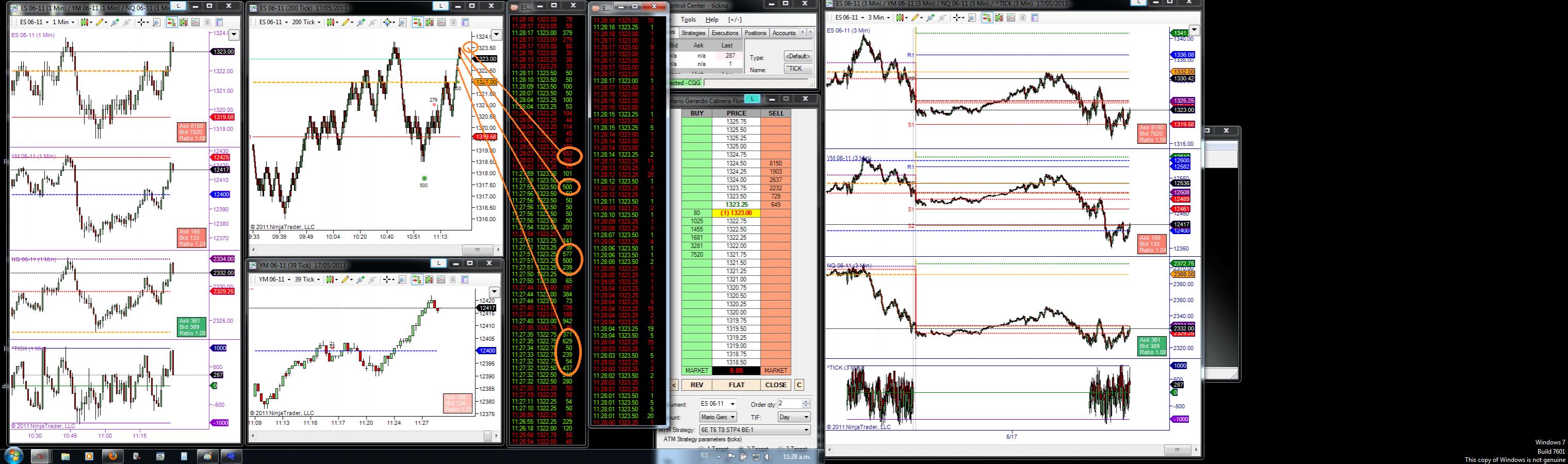Click the green-plus pin icon in 1 Min chart
This screenshot has width=1568, height=464.
115,23
